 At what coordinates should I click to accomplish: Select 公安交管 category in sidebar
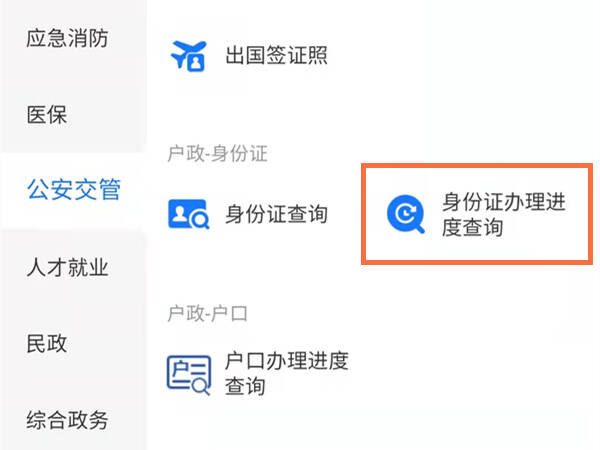coord(74,189)
